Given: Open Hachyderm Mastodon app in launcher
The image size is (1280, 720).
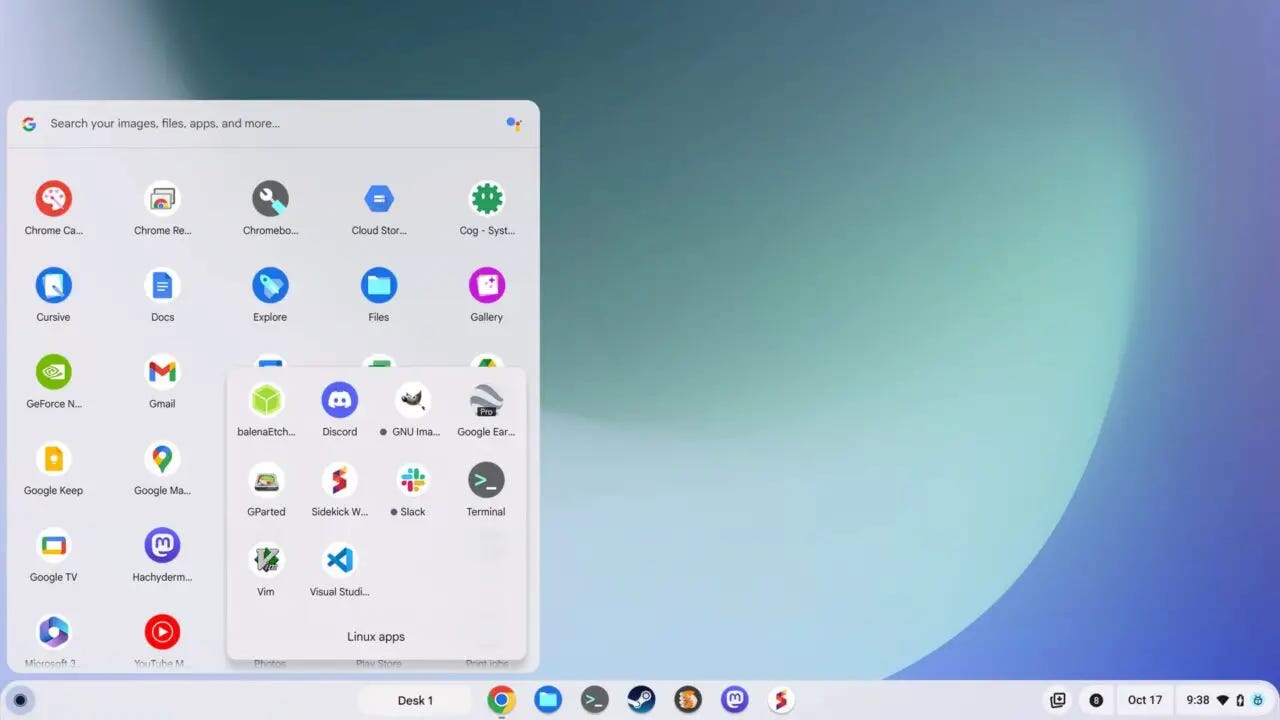Looking at the screenshot, I should click(162, 546).
